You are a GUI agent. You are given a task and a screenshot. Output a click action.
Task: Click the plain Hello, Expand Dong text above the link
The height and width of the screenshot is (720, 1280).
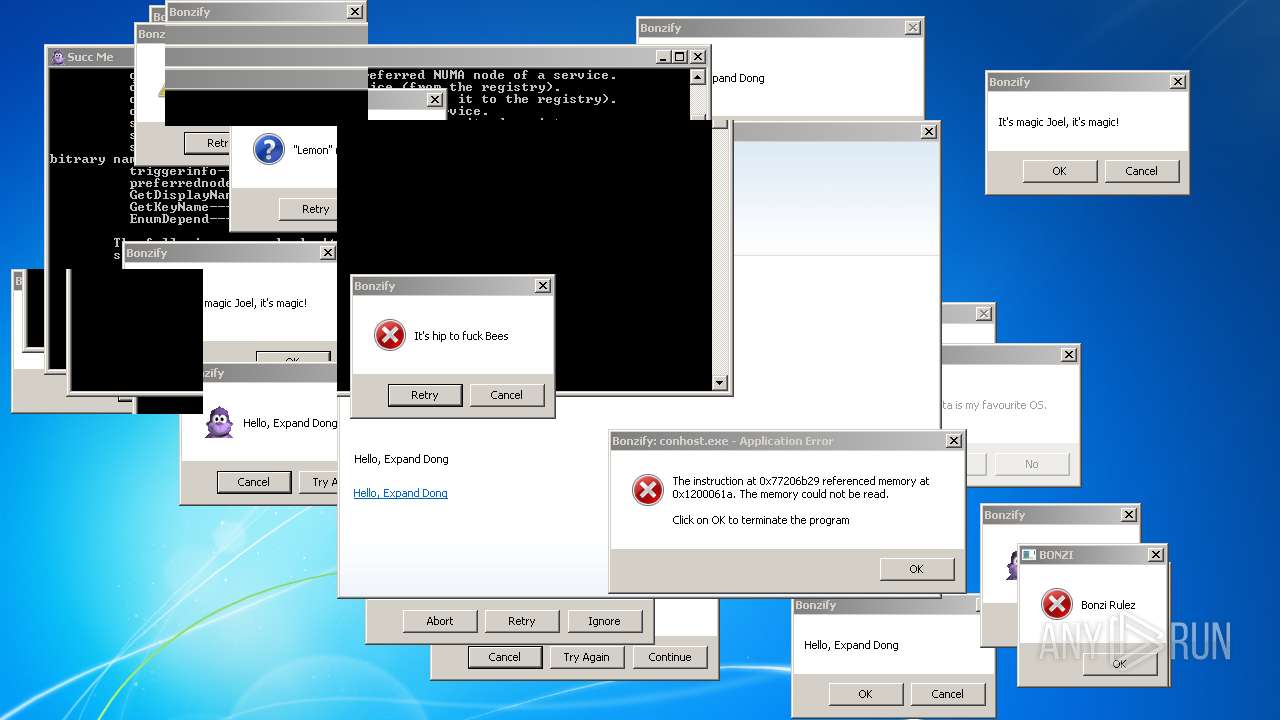point(401,459)
